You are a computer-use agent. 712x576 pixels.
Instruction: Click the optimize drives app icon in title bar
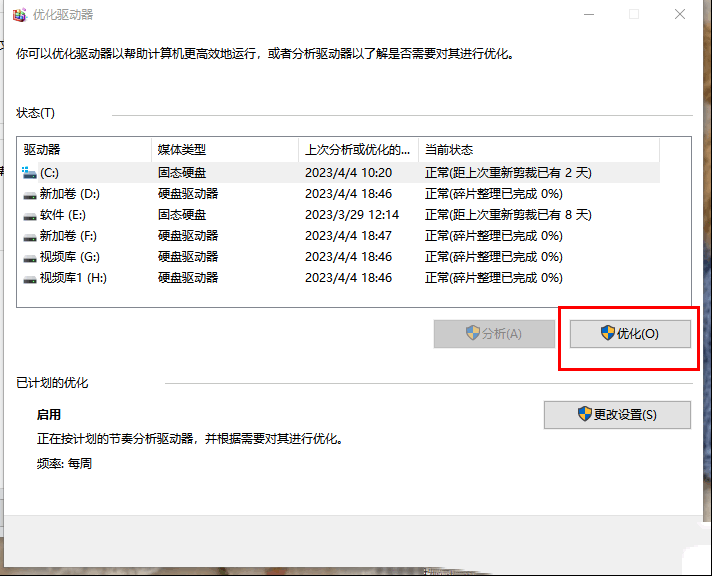click(x=20, y=15)
